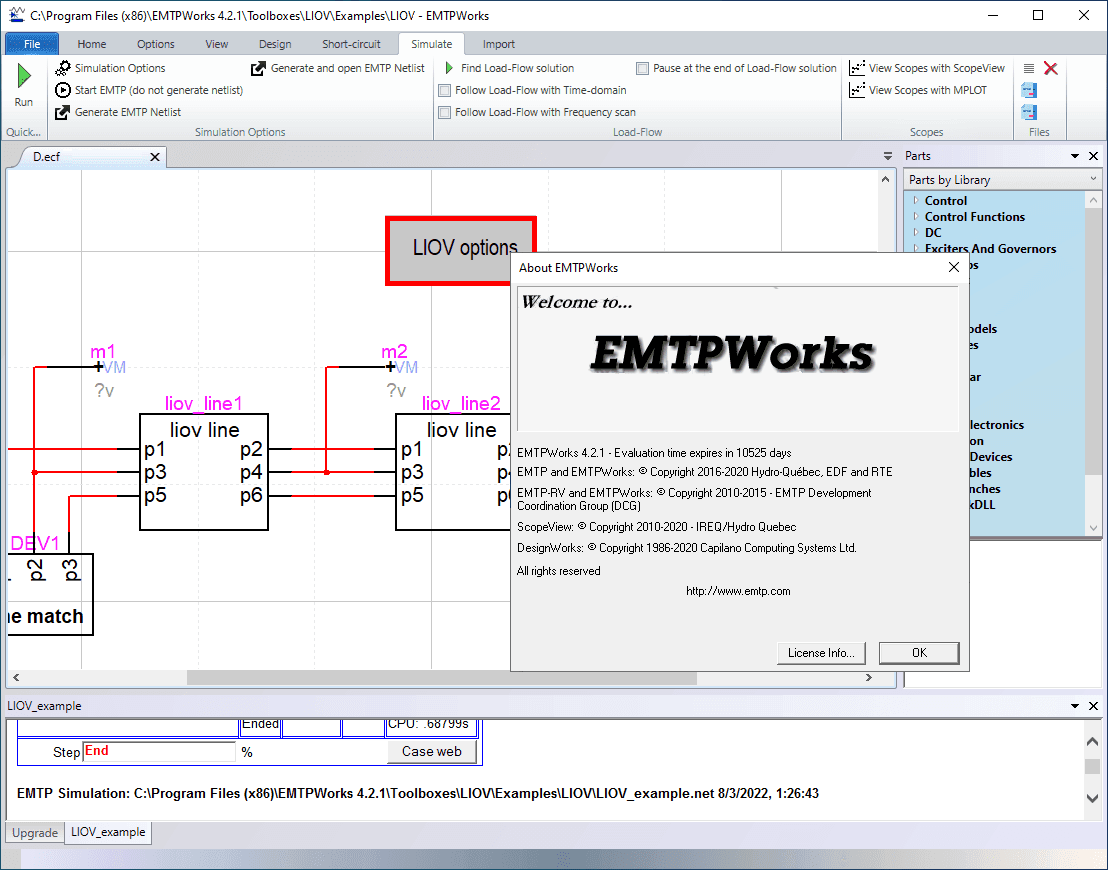
Task: Close the About EMTPWorks dialog
Action: (x=953, y=267)
